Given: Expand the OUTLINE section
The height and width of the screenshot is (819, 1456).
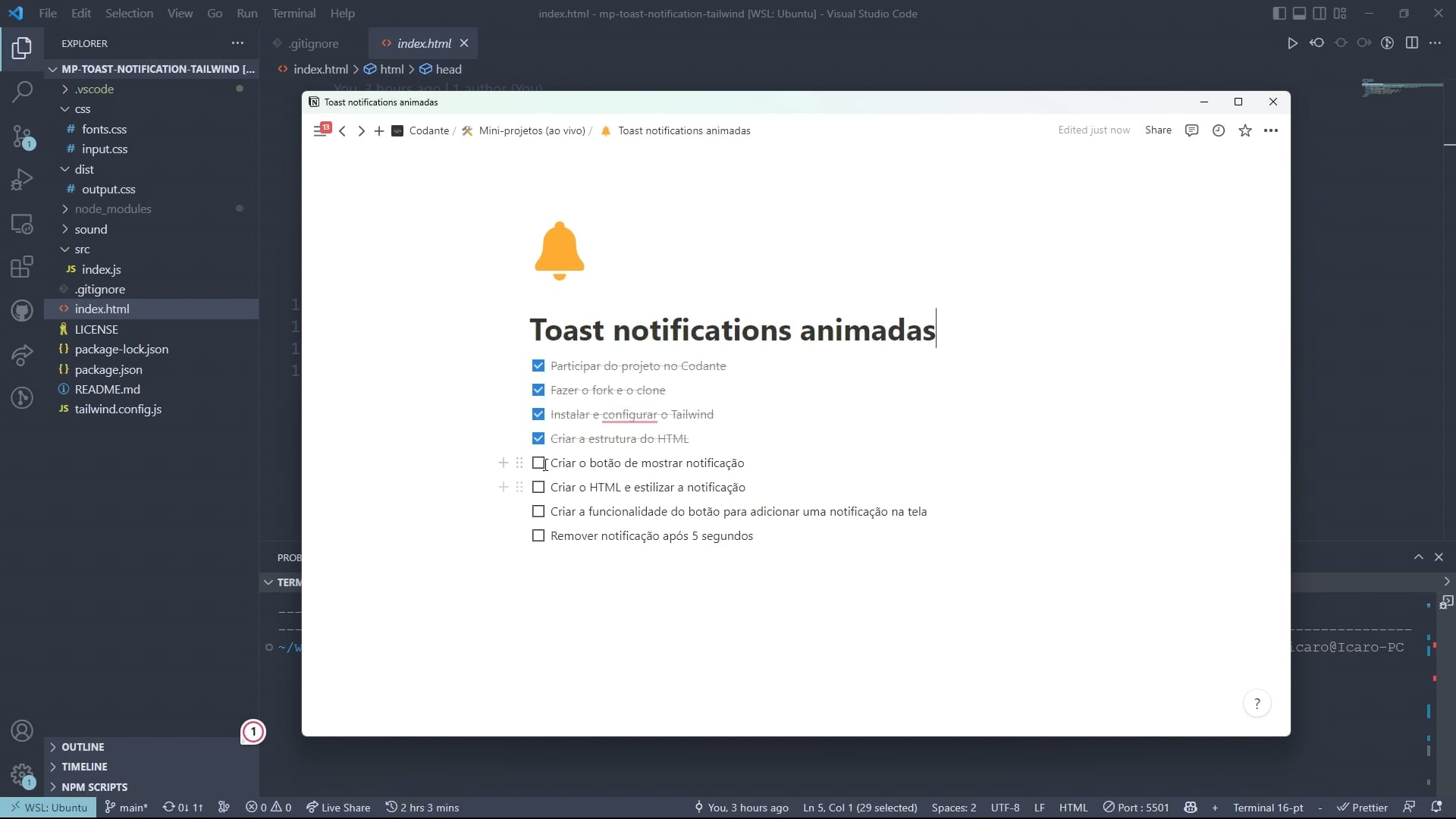Looking at the screenshot, I should pyautogui.click(x=83, y=747).
